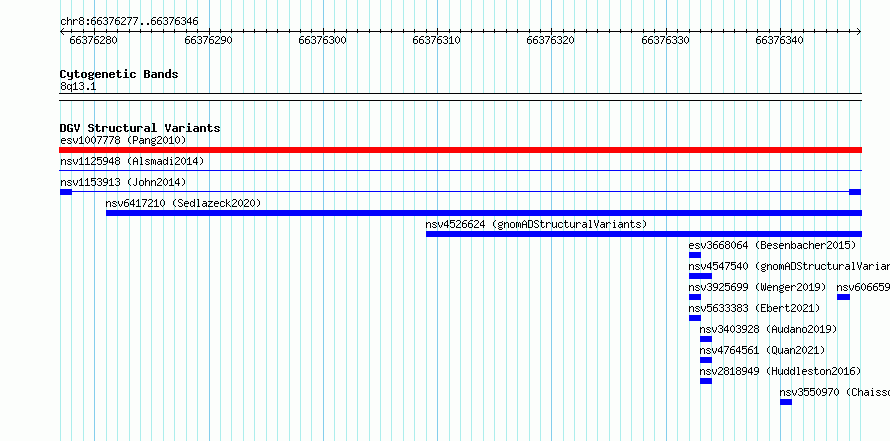890x441 pixels.
Task: Select blue block under nsv3925699
Action: coord(695,297)
